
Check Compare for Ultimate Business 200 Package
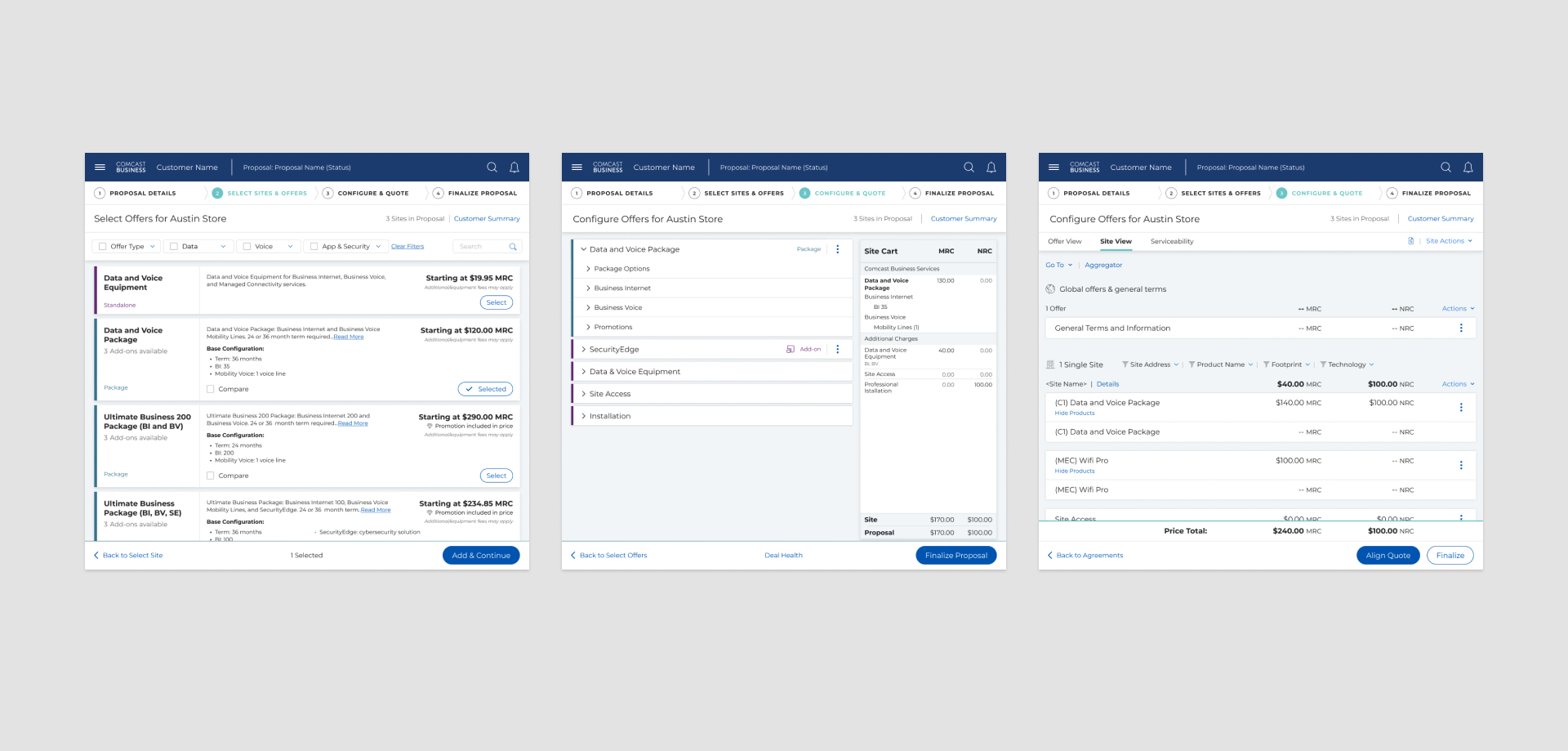(211, 476)
